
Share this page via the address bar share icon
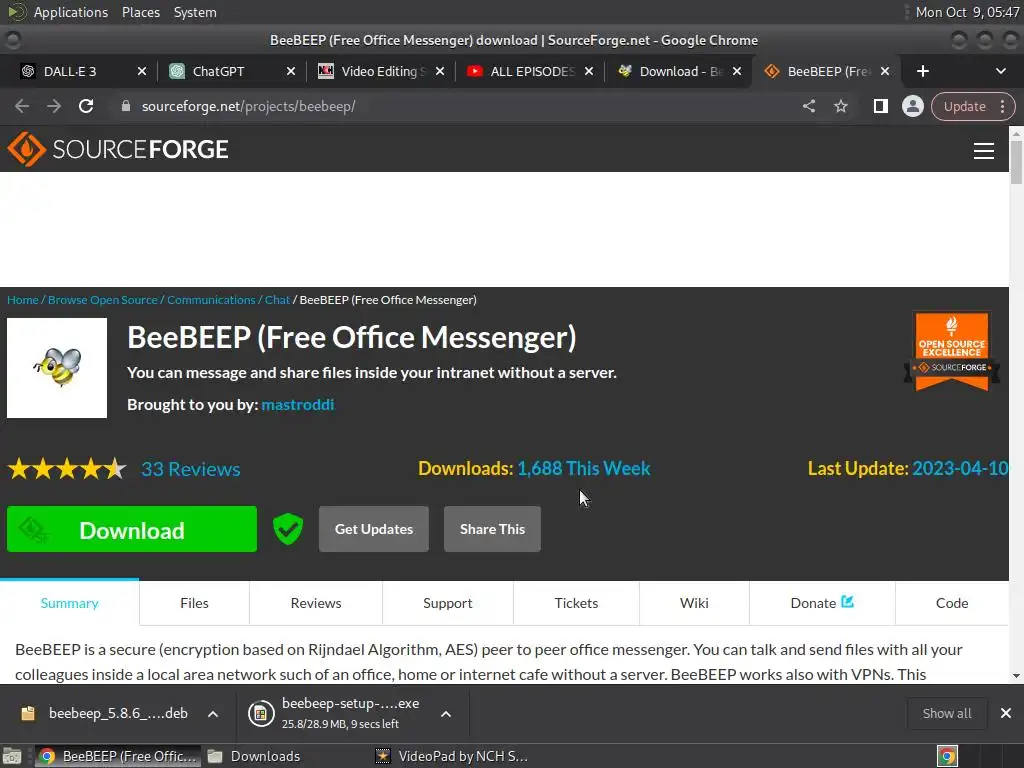808,106
